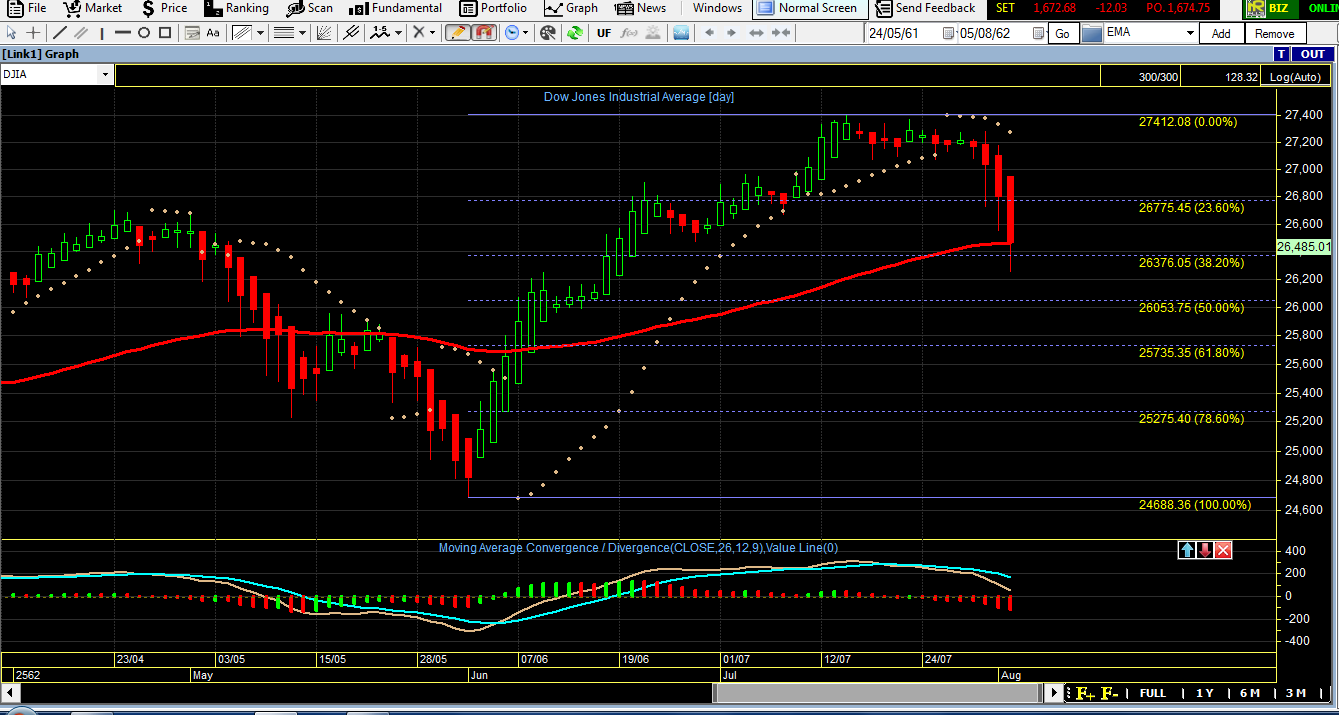Click the compress horizontally arrows icon
The width and height of the screenshot is (1339, 715).
pos(780,33)
